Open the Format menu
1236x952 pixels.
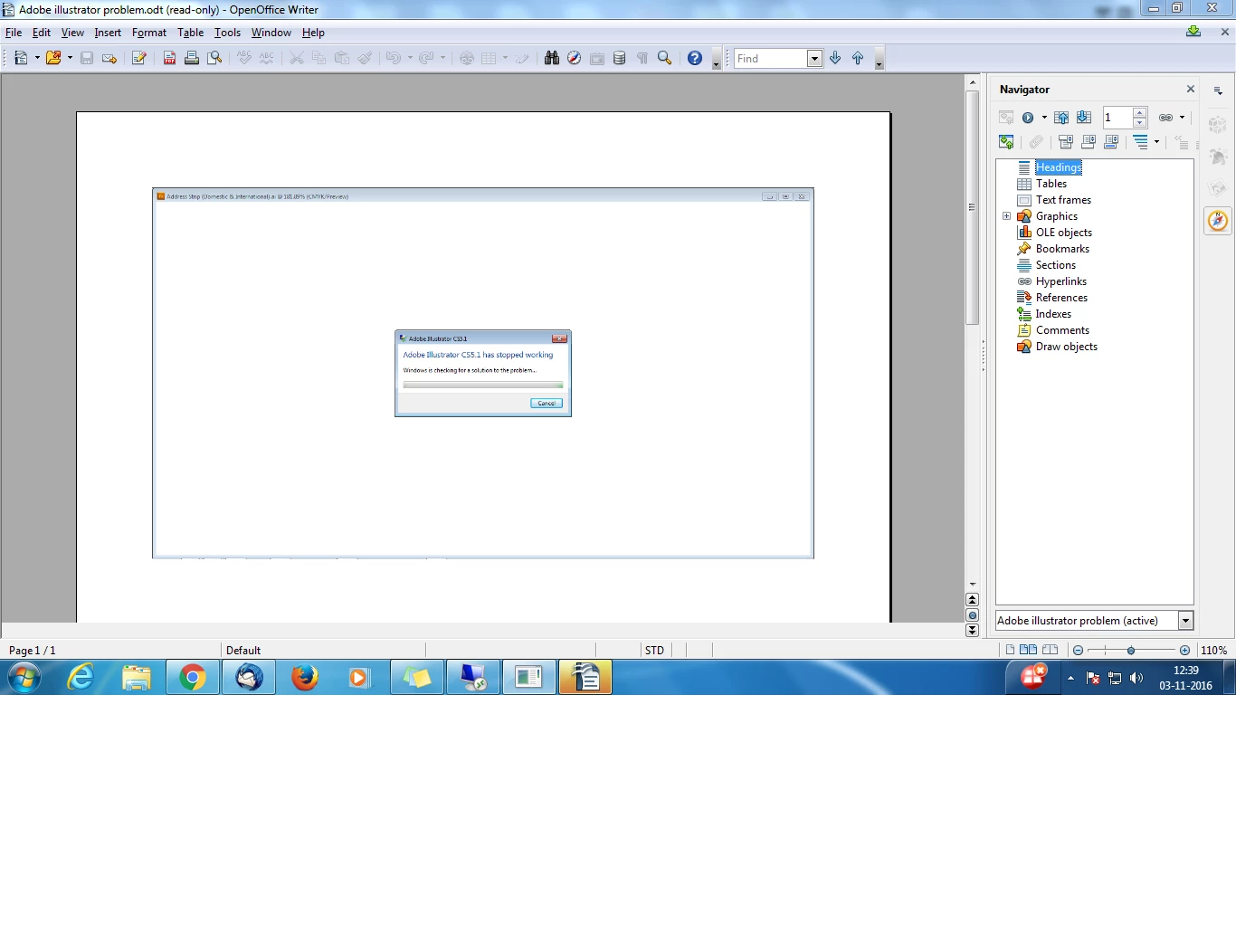[149, 33]
